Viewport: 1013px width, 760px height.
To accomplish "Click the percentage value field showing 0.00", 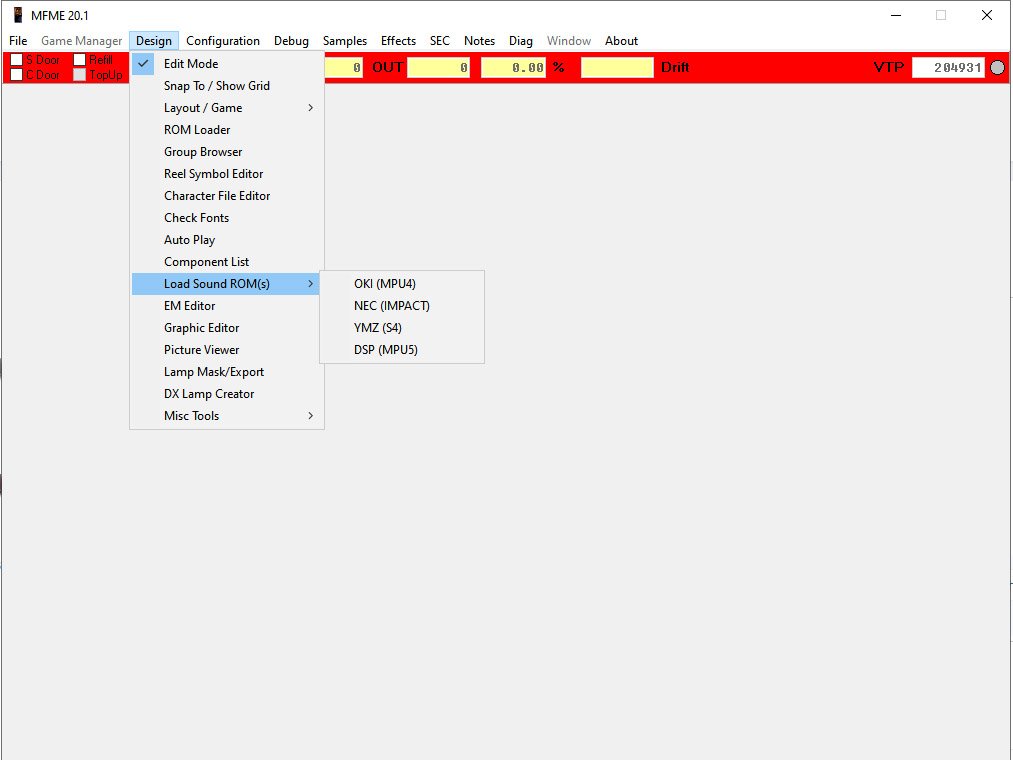I will click(x=514, y=67).
